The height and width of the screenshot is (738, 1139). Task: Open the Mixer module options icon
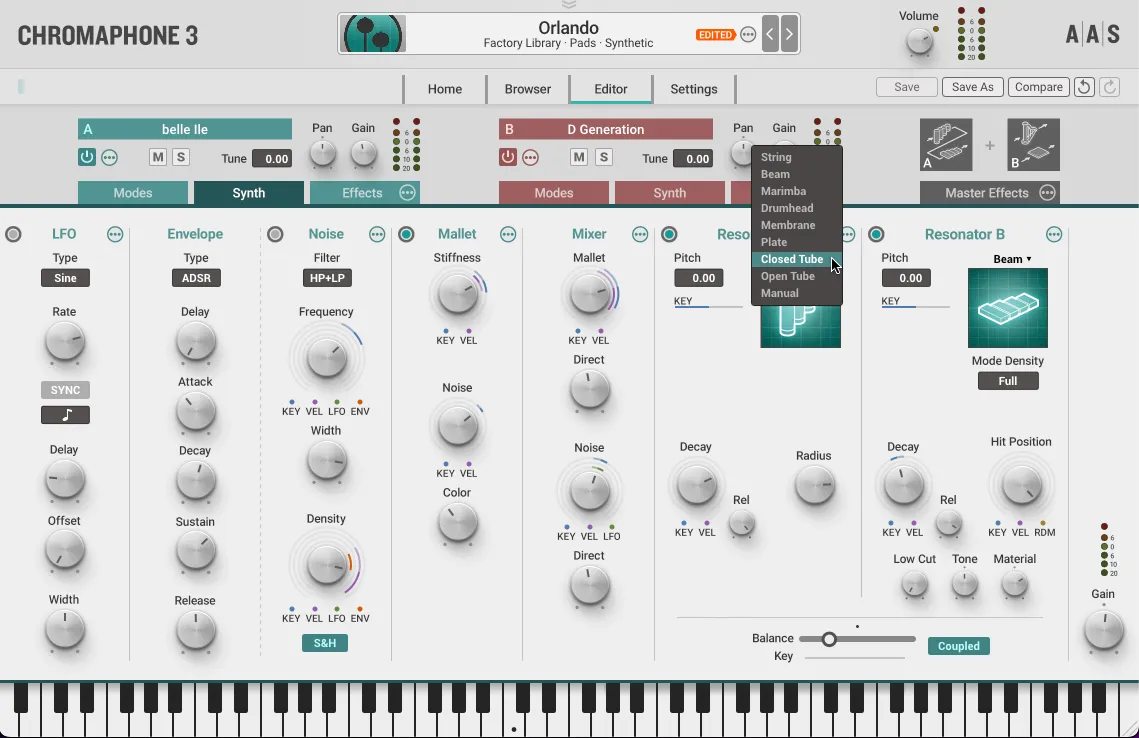pyautogui.click(x=640, y=234)
